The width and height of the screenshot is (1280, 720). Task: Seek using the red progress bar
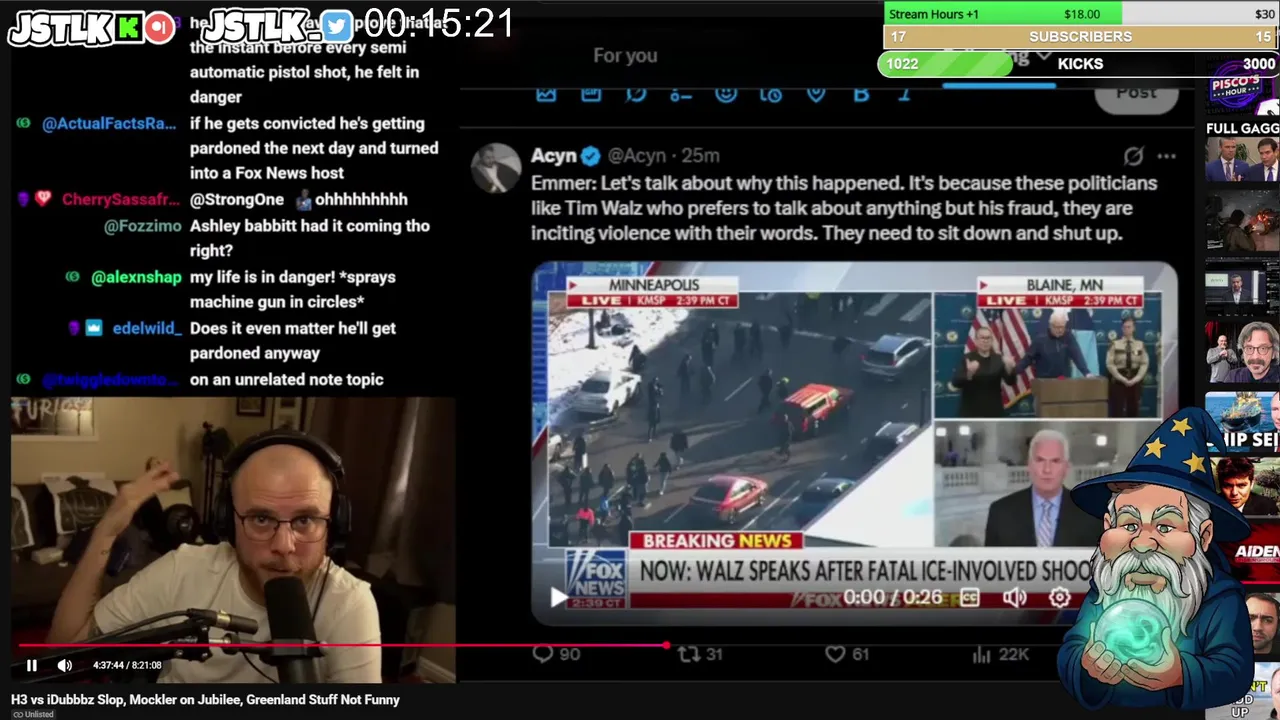click(x=342, y=645)
